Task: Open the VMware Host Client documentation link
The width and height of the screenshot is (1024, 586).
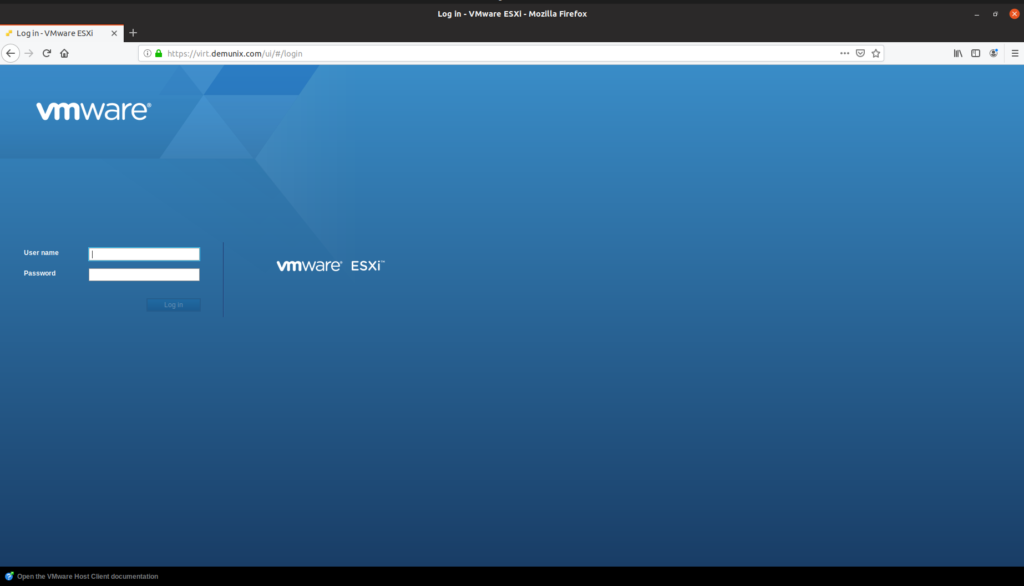Action: (87, 576)
